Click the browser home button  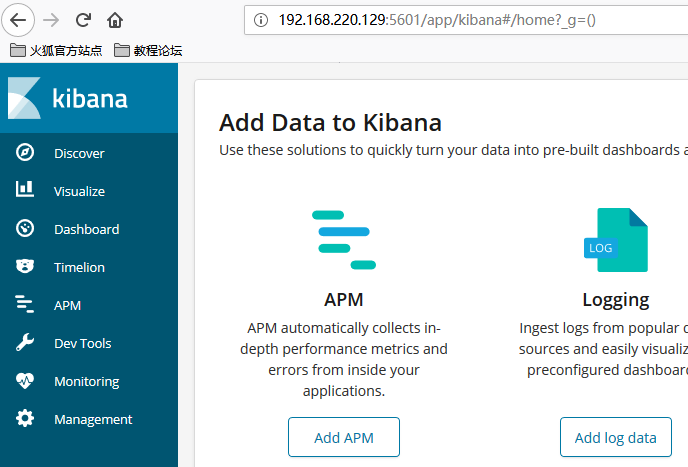click(115, 19)
